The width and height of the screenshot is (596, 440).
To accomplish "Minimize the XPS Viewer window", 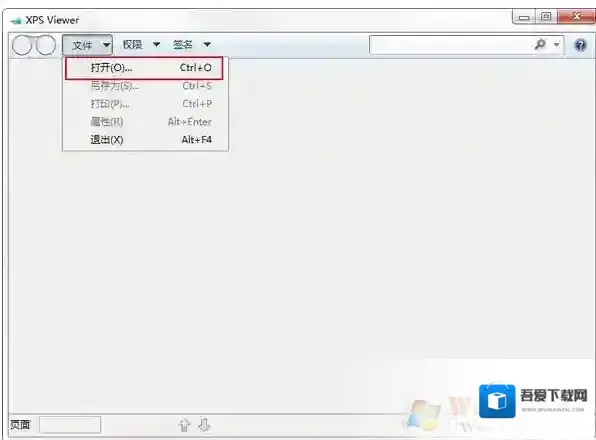I will (524, 17).
